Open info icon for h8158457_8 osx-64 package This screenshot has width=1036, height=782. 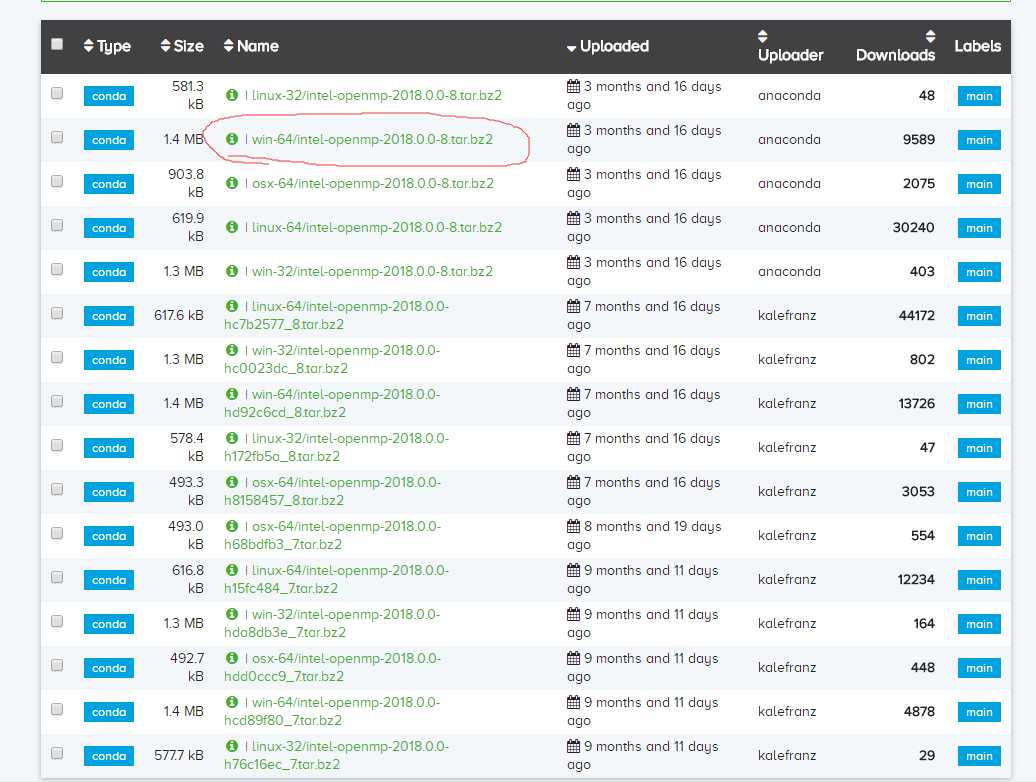tap(231, 482)
